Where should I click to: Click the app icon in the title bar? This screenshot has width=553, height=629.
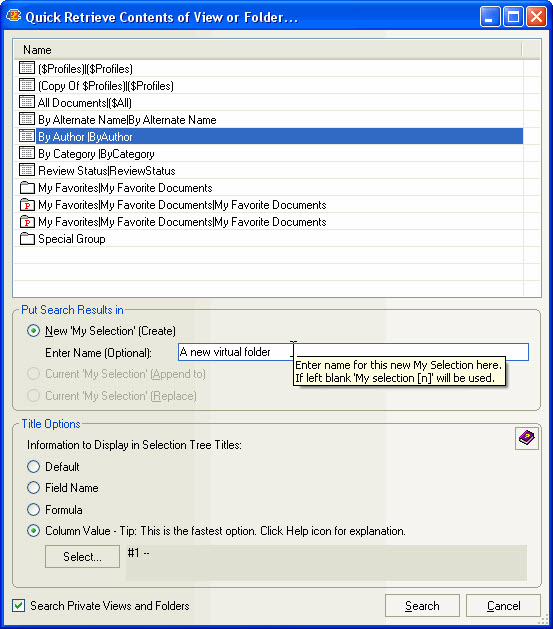tap(13, 16)
